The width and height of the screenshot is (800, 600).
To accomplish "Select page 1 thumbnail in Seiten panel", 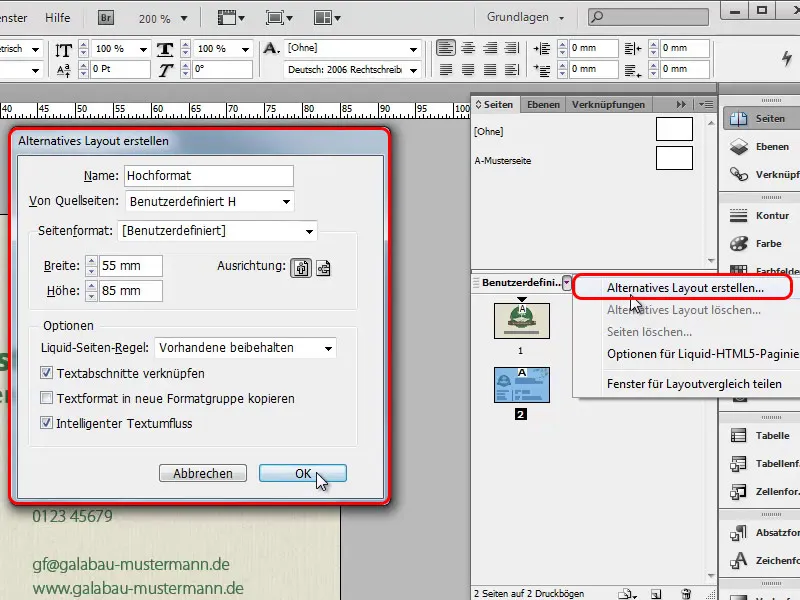I will [x=521, y=321].
